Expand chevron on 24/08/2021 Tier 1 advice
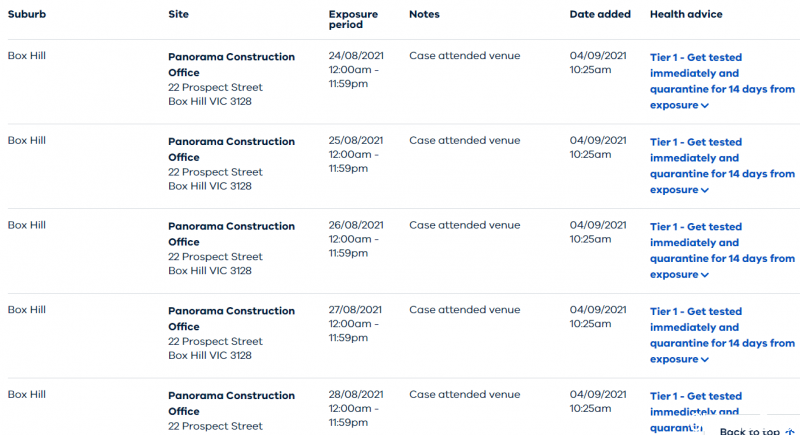The width and height of the screenshot is (800, 435). tap(705, 106)
